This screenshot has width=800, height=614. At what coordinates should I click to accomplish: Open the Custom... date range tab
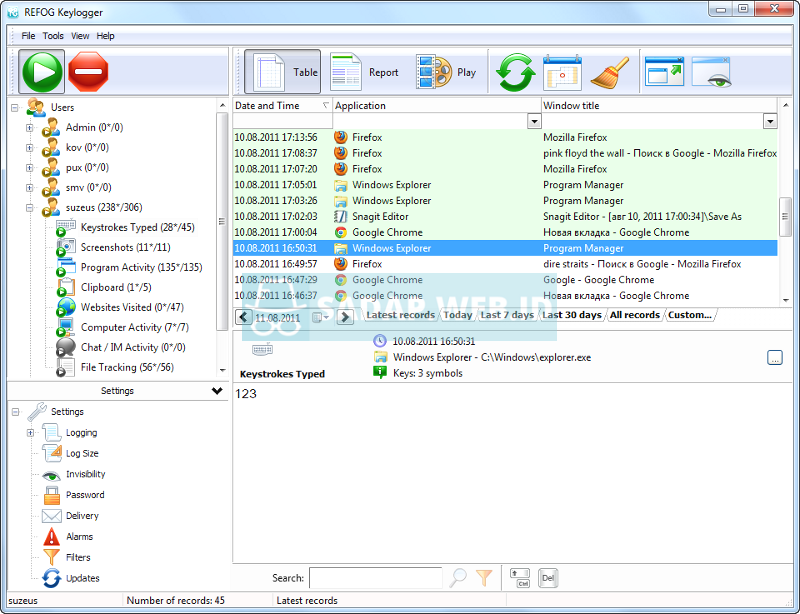[x=690, y=315]
